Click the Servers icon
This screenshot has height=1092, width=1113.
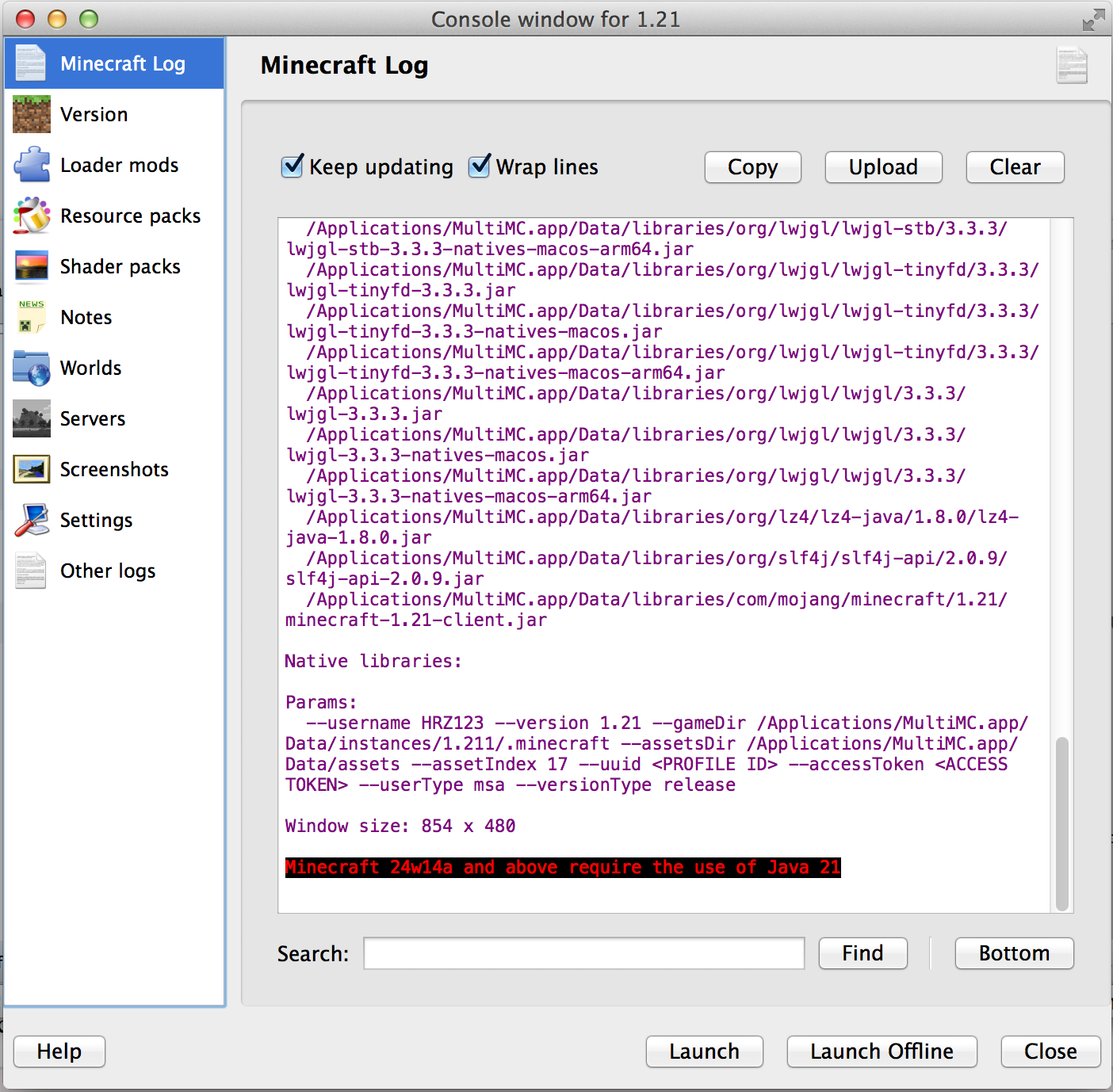tap(32, 418)
